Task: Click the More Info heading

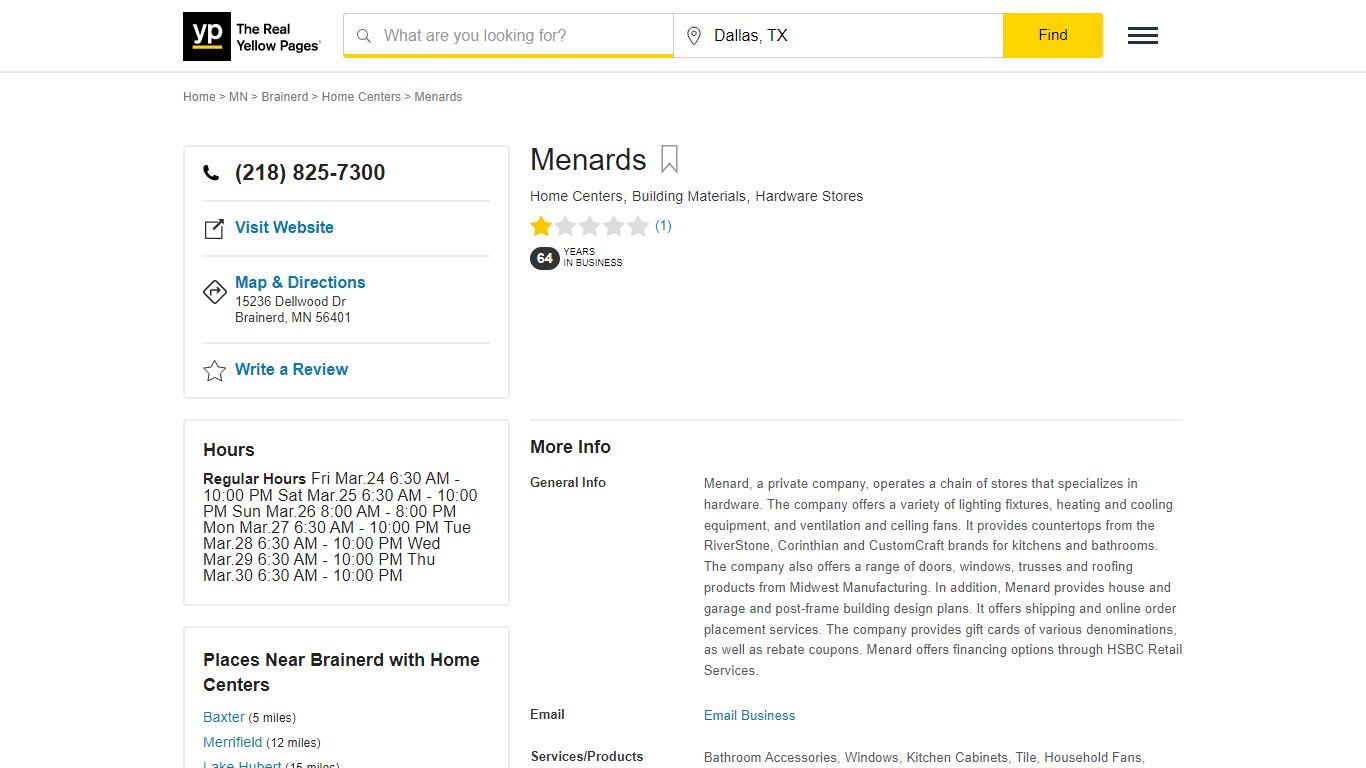Action: pos(570,447)
